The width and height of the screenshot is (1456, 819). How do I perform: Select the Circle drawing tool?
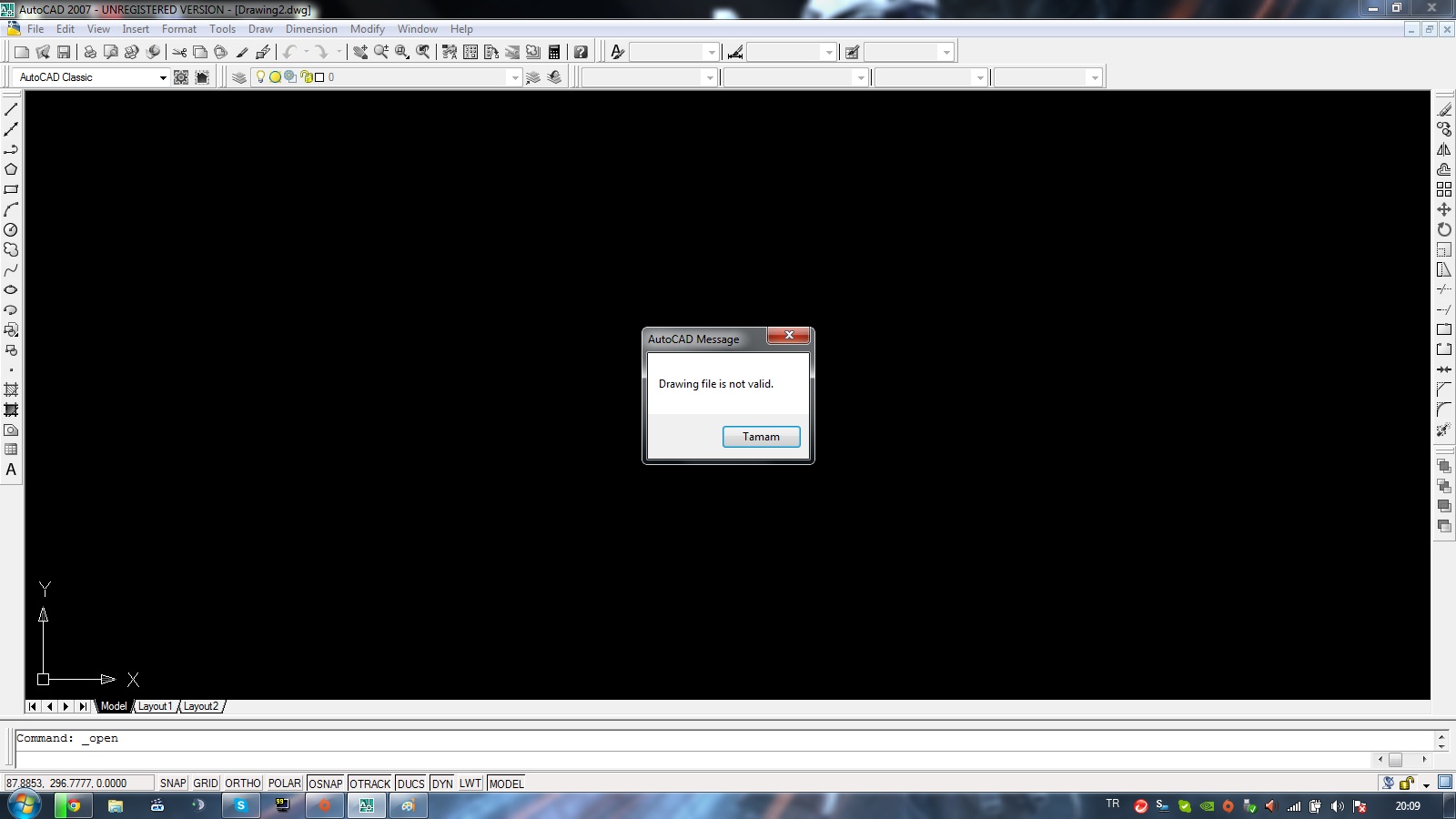point(11,229)
